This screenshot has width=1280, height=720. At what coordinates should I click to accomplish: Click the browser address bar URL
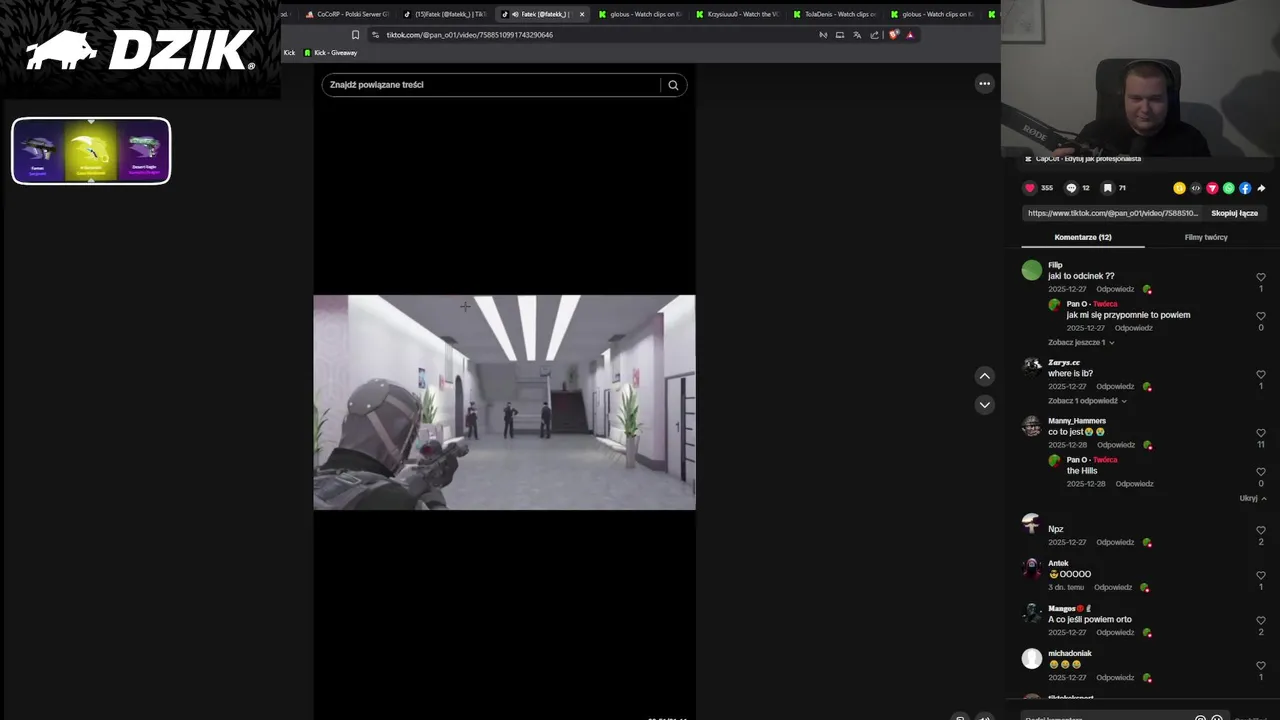[x=470, y=35]
